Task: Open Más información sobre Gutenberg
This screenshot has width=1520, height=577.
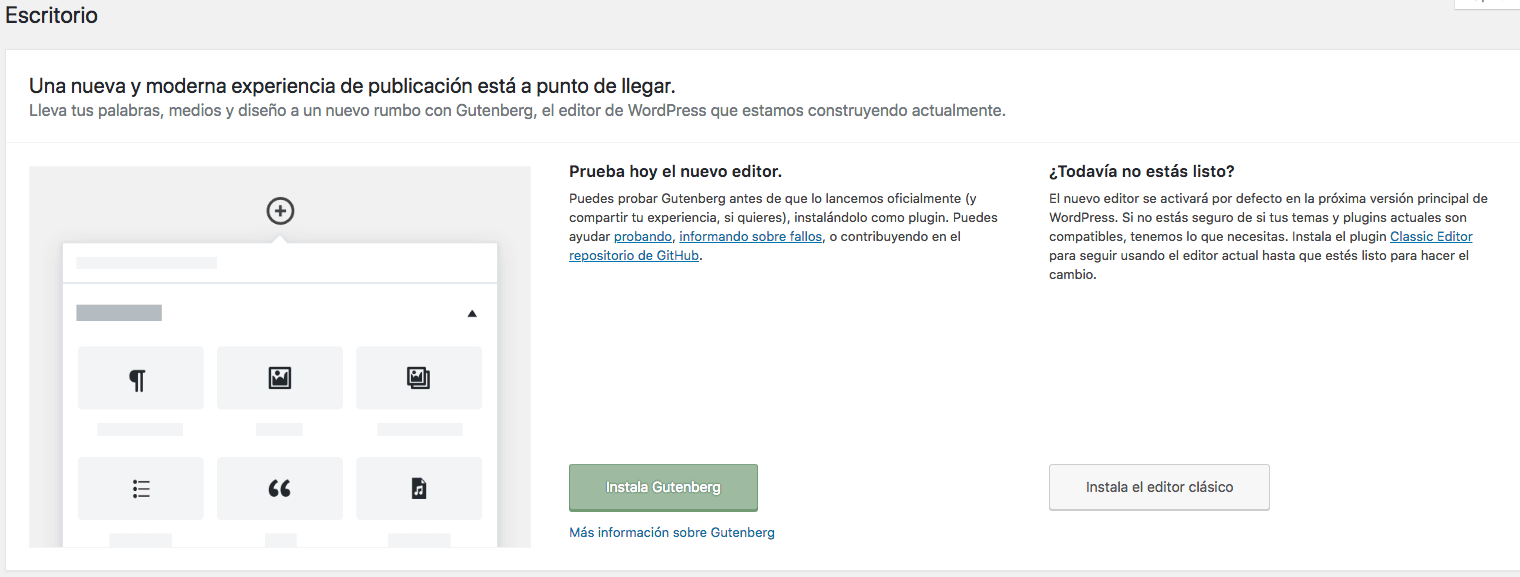Action: click(671, 532)
